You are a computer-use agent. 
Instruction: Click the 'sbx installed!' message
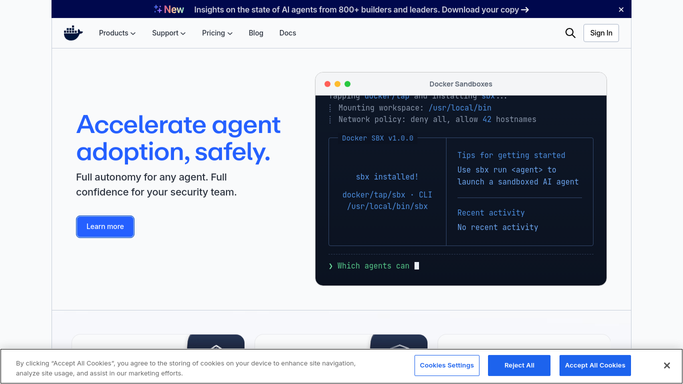coord(387,177)
